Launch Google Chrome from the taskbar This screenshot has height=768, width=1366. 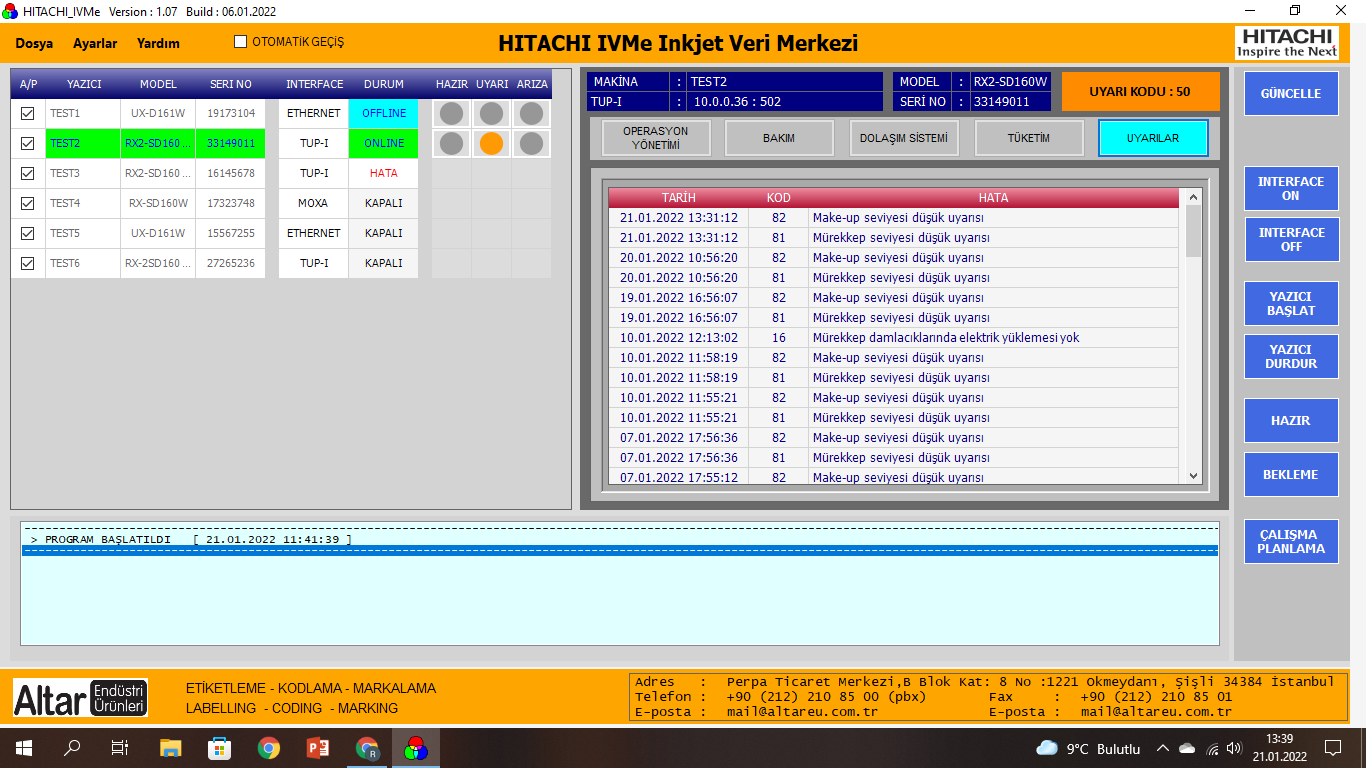pos(268,748)
